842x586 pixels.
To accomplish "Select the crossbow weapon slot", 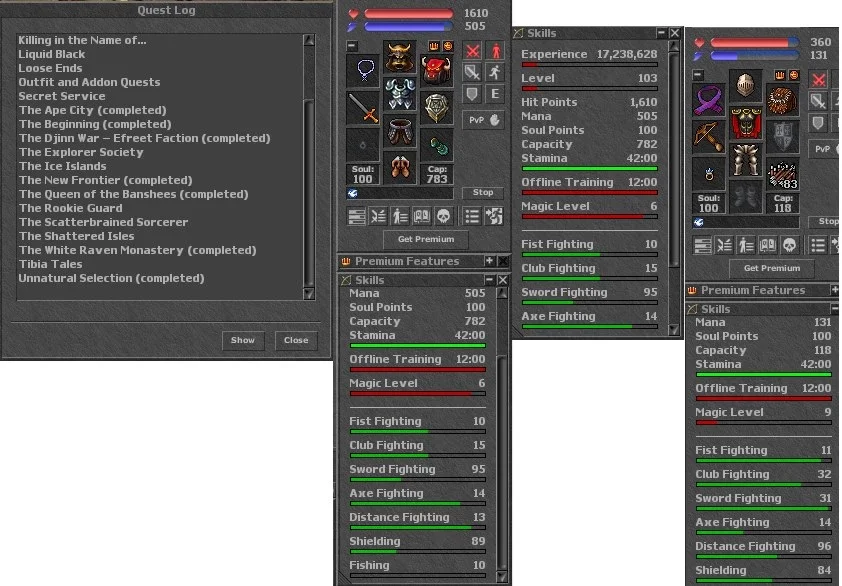I will pos(709,136).
